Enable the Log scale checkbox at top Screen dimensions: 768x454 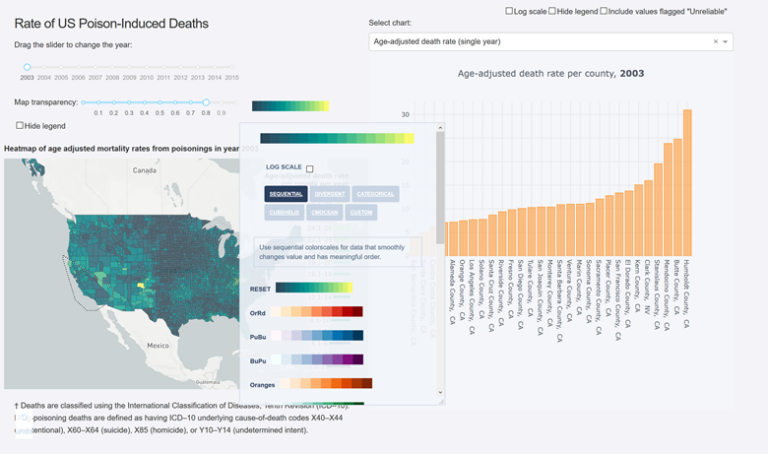click(510, 11)
